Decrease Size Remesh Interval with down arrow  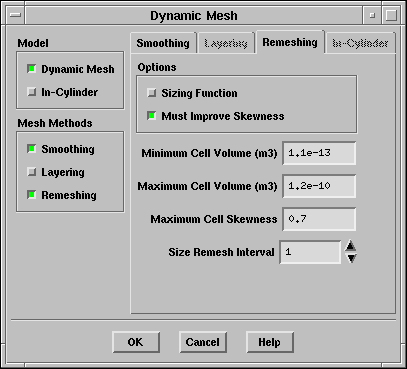(351, 258)
